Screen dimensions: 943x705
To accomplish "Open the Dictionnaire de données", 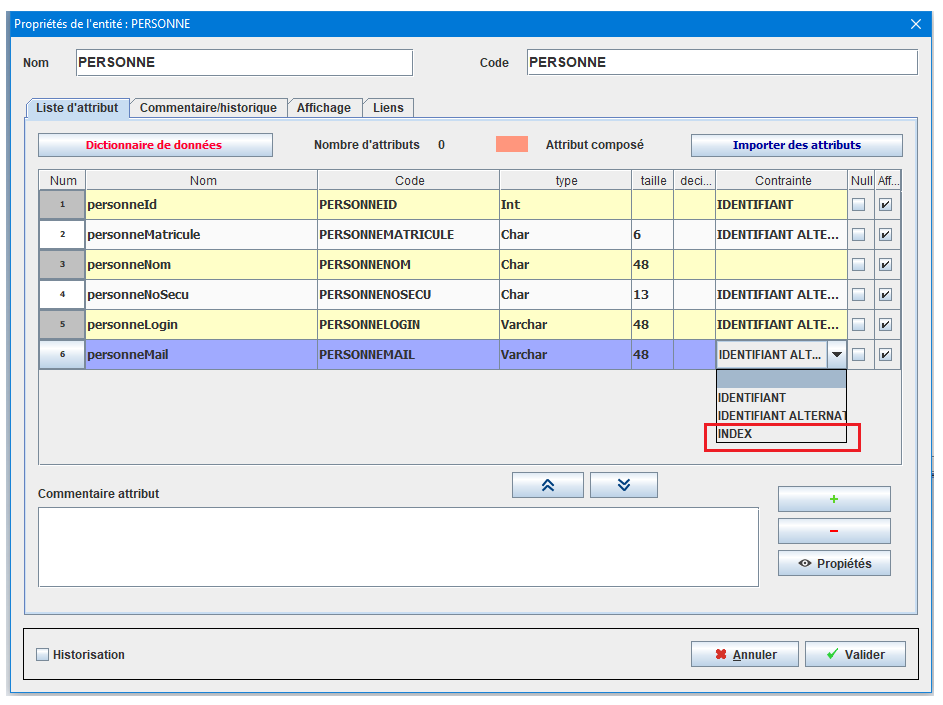I will 155,145.
